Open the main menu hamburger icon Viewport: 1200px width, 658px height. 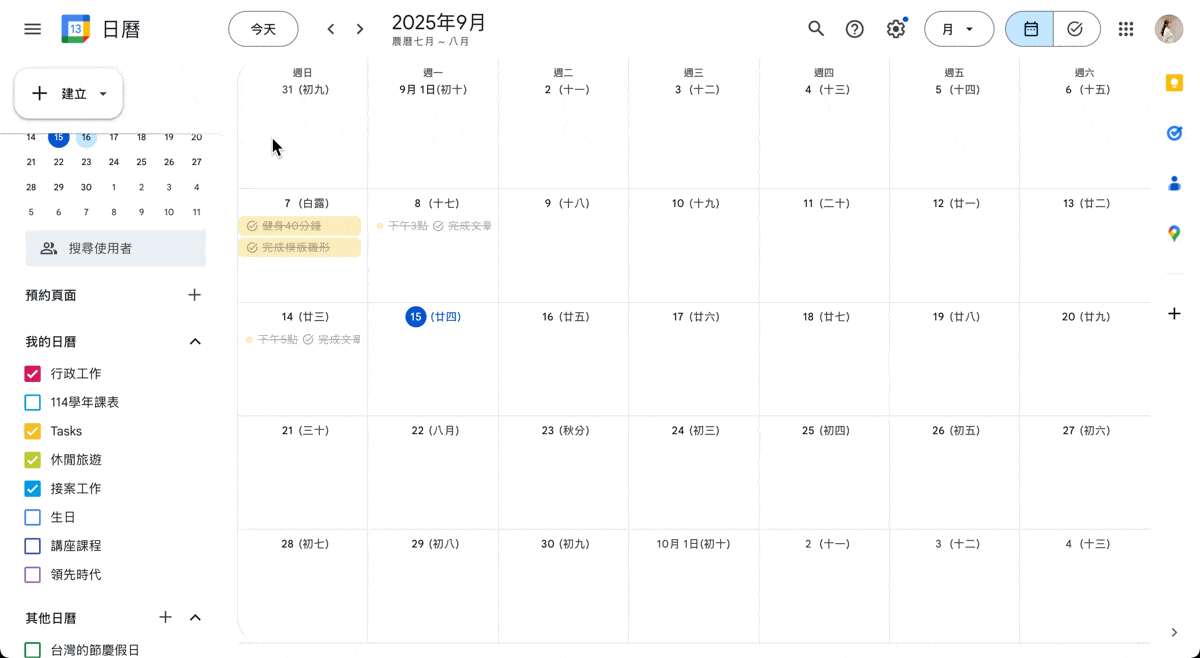pyautogui.click(x=33, y=29)
